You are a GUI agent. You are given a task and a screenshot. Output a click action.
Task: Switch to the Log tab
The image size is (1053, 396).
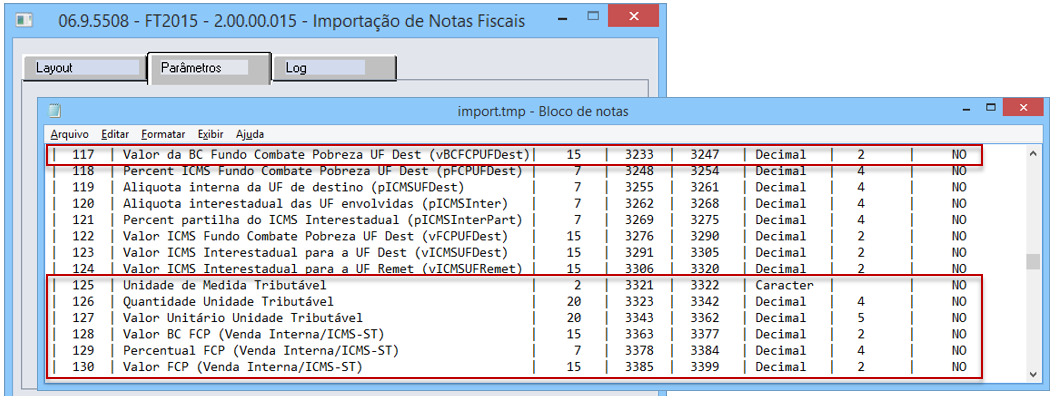(x=334, y=68)
